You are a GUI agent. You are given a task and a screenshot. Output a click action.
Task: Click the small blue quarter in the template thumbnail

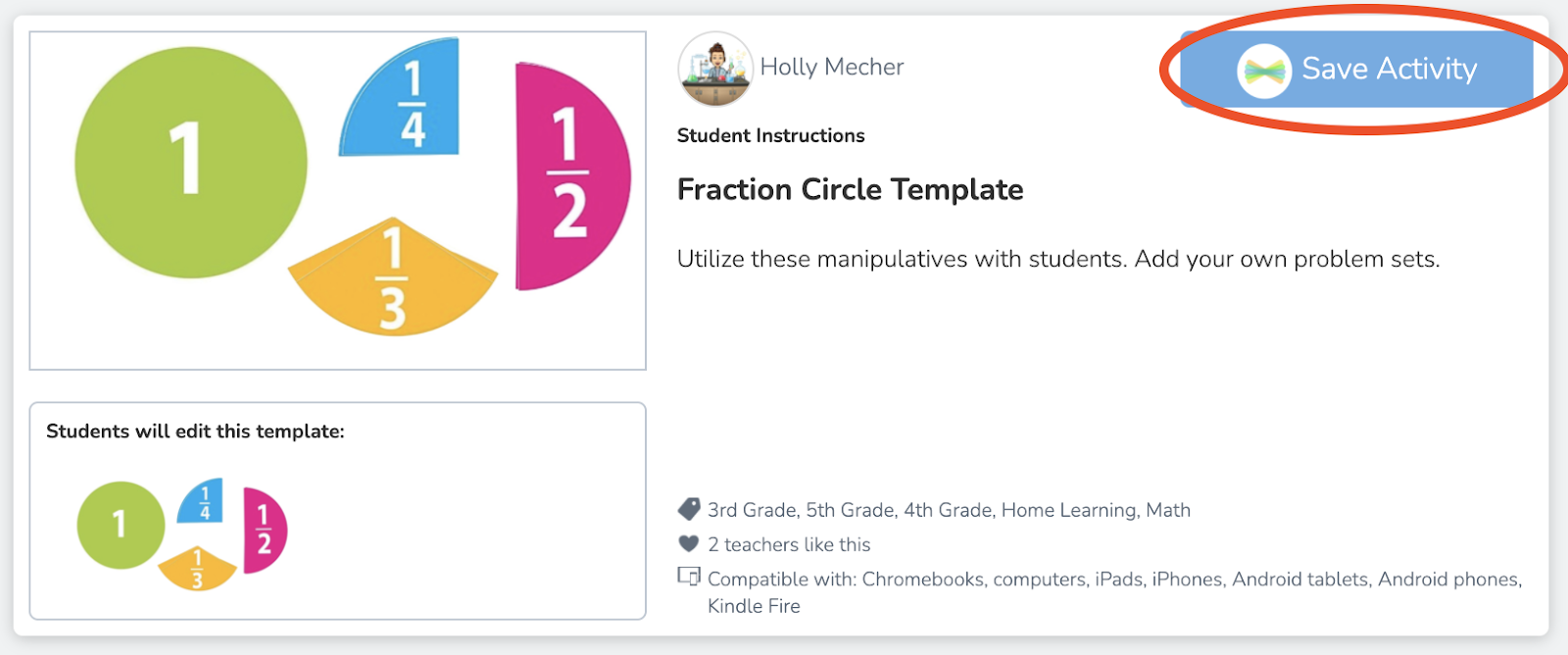coord(203,502)
